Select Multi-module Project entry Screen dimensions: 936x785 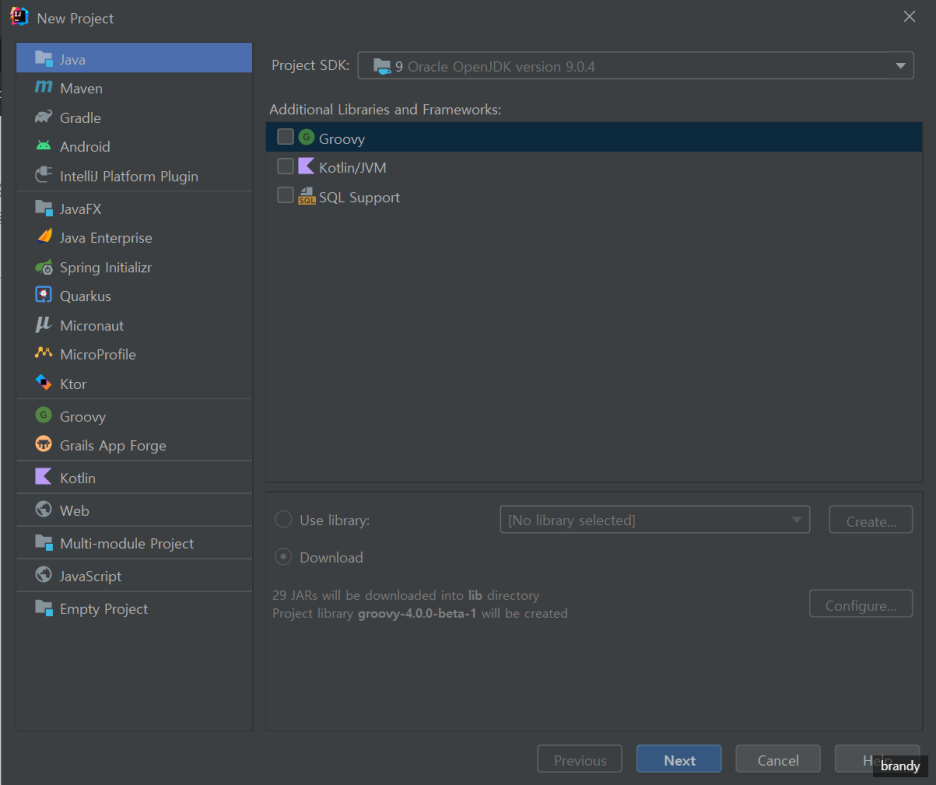click(x=134, y=543)
